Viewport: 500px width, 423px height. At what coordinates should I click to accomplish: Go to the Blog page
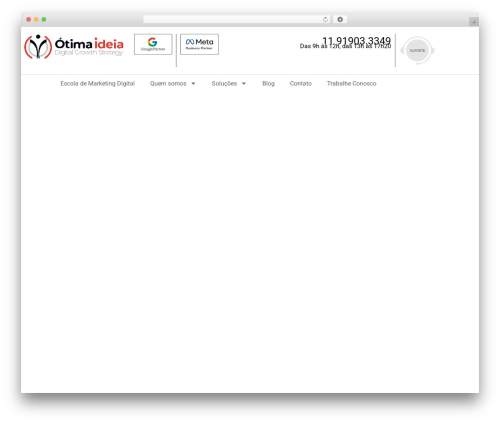(x=268, y=84)
